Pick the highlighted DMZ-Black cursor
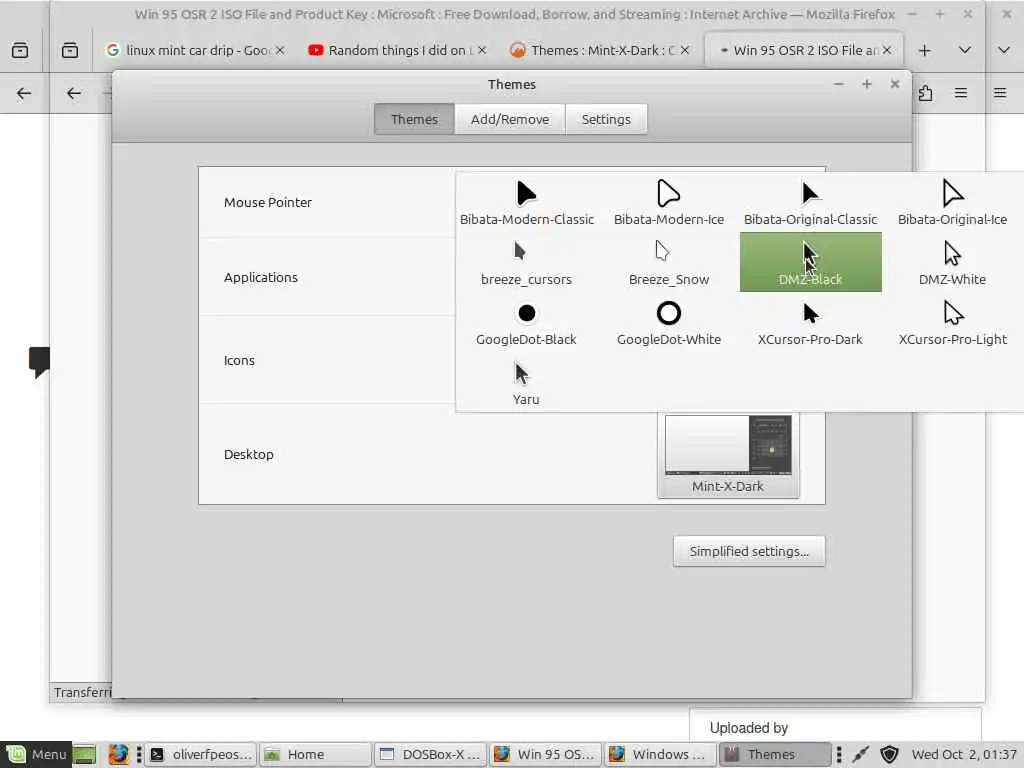The width and height of the screenshot is (1024, 768). 810,263
